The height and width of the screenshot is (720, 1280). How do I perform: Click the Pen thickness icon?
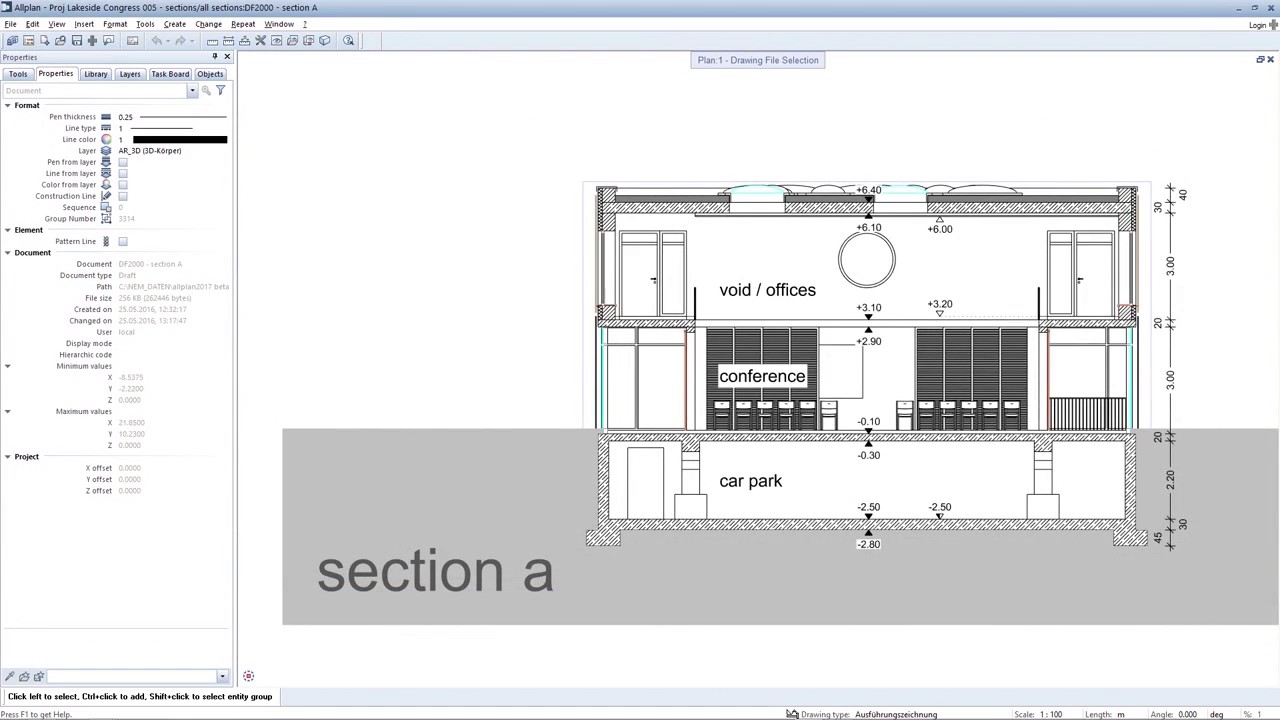pyautogui.click(x=106, y=117)
